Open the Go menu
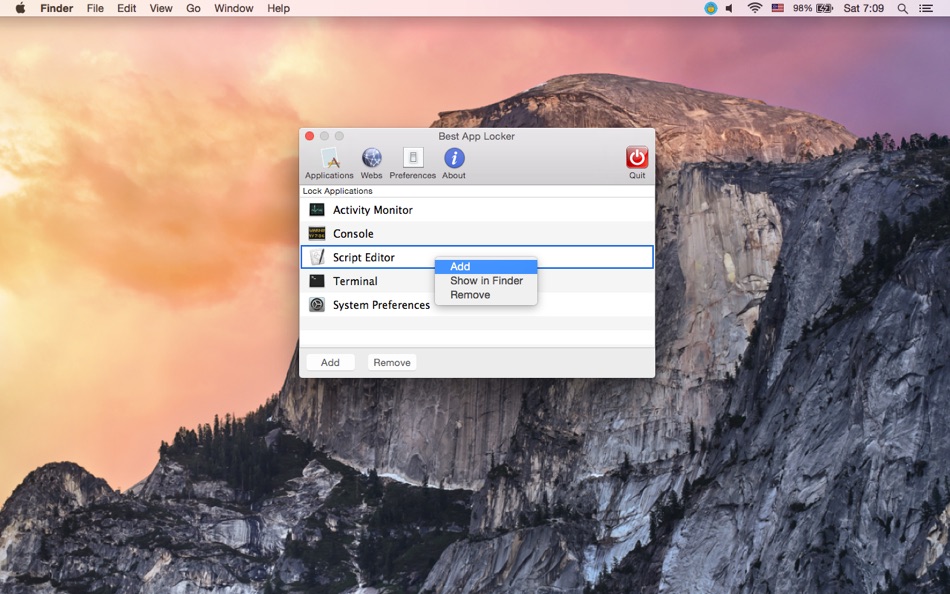Image resolution: width=950 pixels, height=594 pixels. (x=193, y=8)
